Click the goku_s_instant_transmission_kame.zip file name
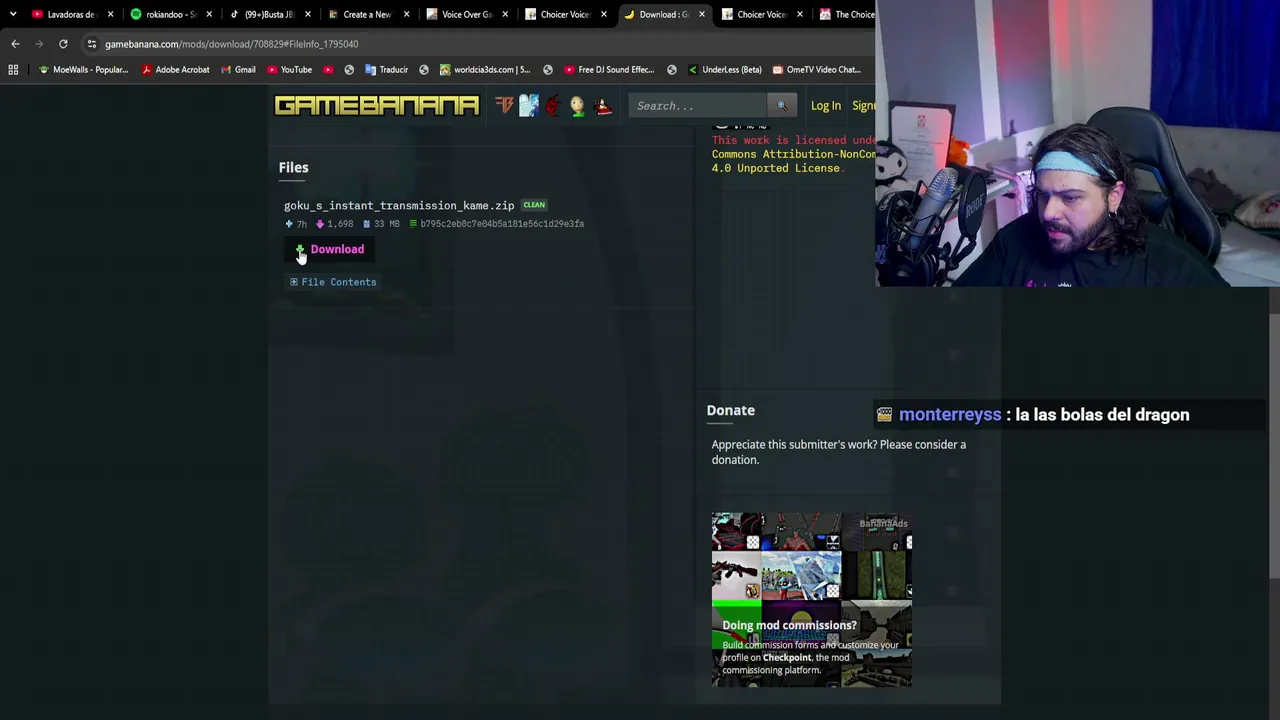The height and width of the screenshot is (720, 1280). [x=399, y=205]
